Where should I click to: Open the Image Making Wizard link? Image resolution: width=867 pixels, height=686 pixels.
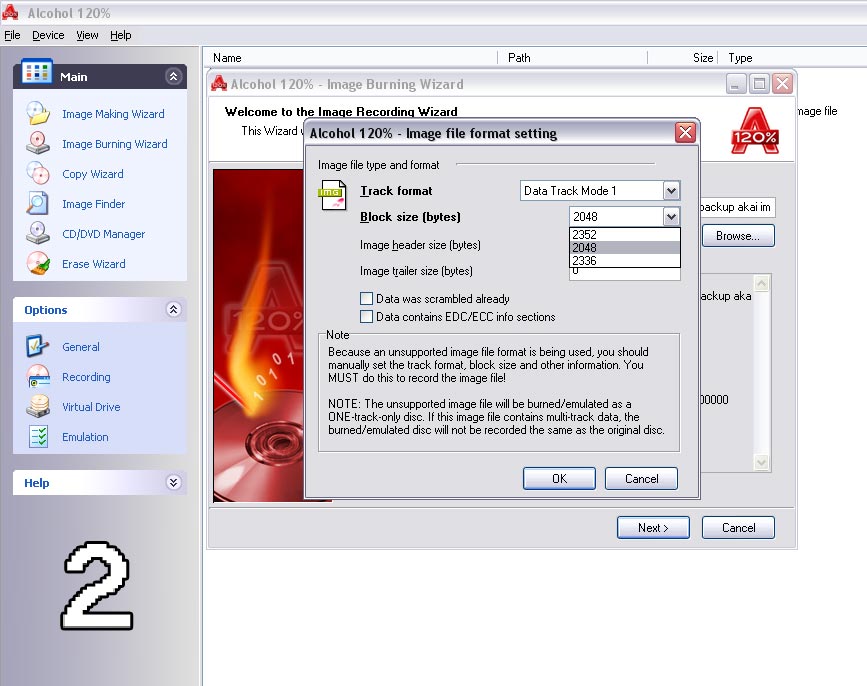point(113,114)
